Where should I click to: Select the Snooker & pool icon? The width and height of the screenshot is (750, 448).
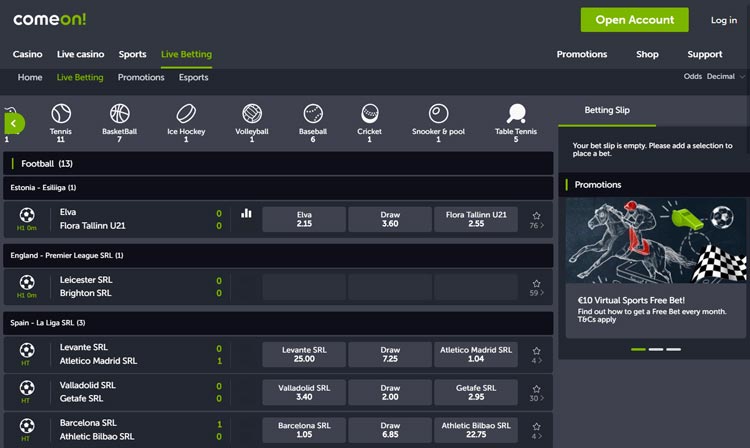(438, 114)
